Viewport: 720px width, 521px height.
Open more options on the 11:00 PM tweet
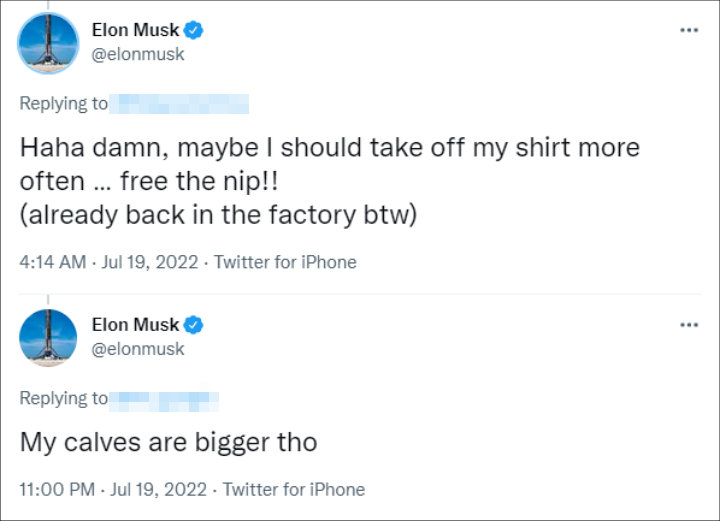(689, 325)
